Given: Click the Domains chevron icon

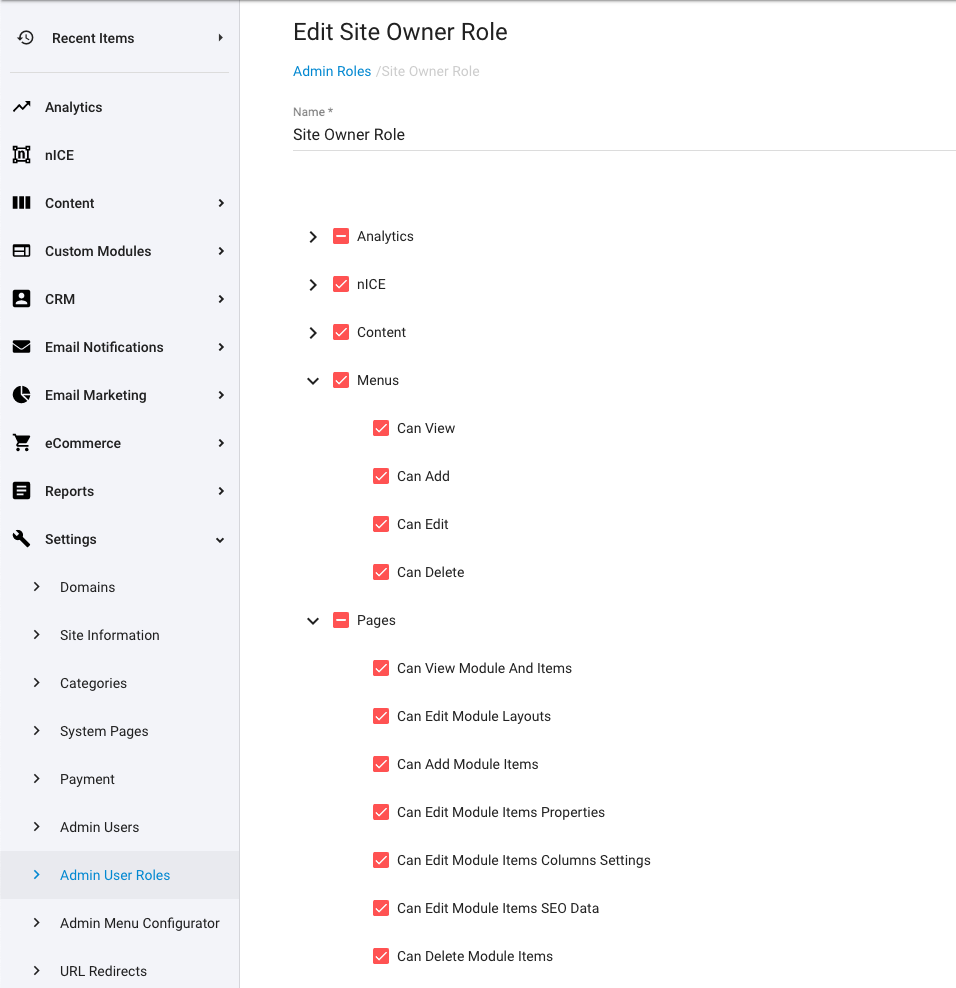Looking at the screenshot, I should [37, 587].
